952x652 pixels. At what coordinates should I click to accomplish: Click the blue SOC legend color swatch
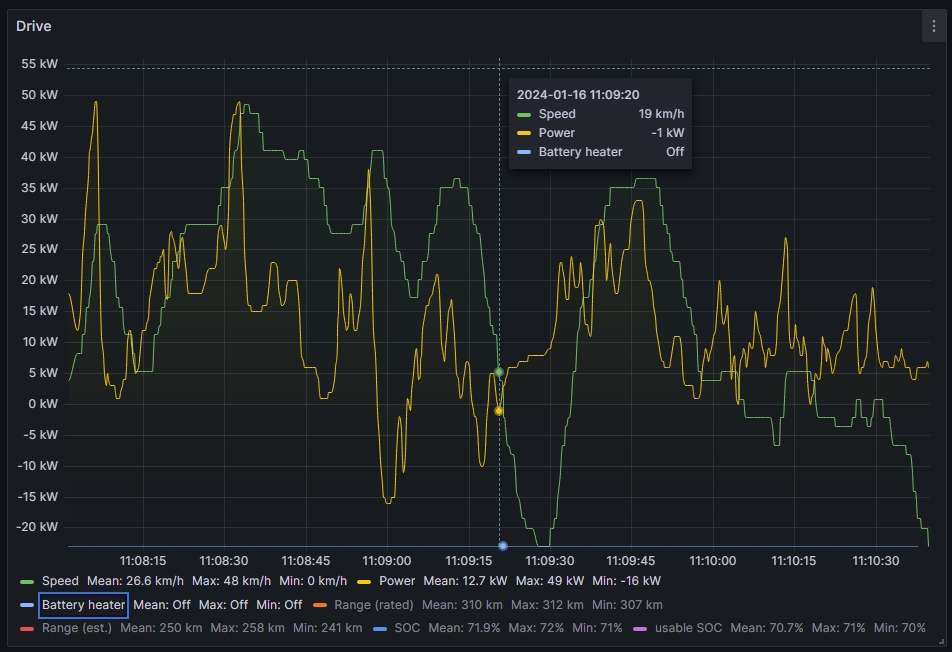pos(380,628)
